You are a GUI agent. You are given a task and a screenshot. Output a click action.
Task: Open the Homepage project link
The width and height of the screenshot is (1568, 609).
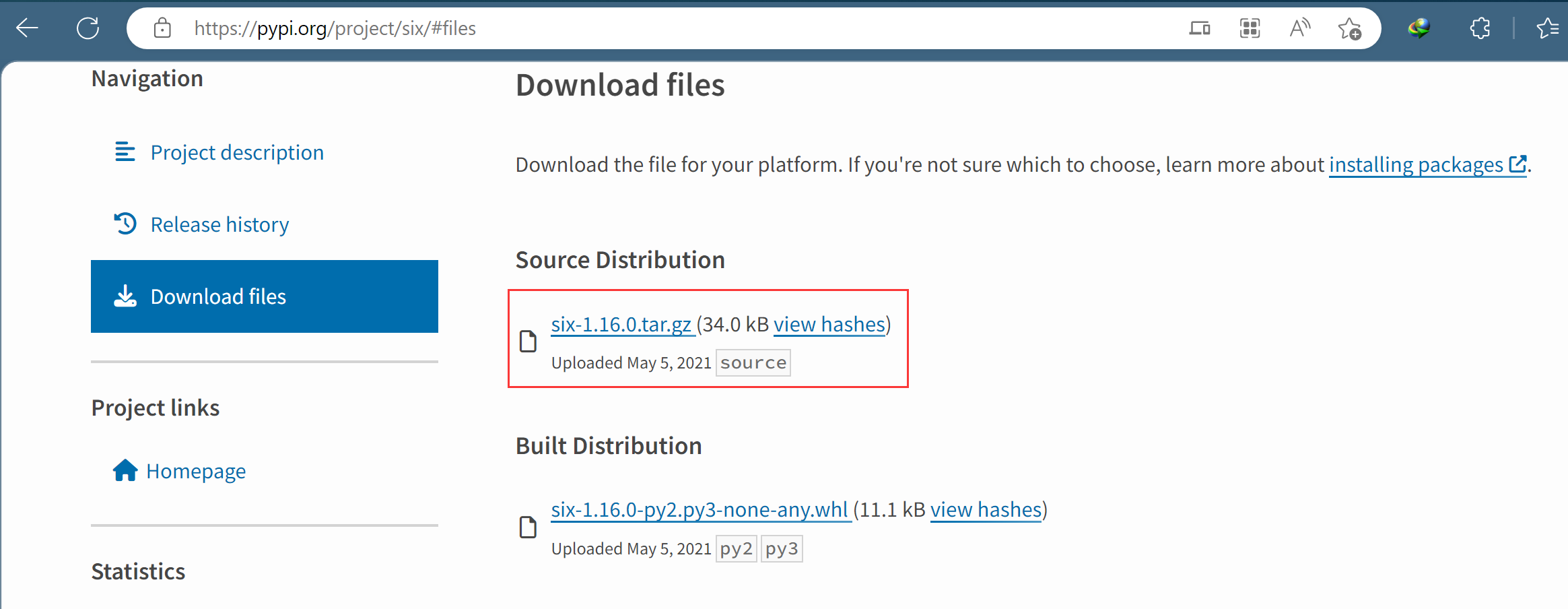(196, 471)
